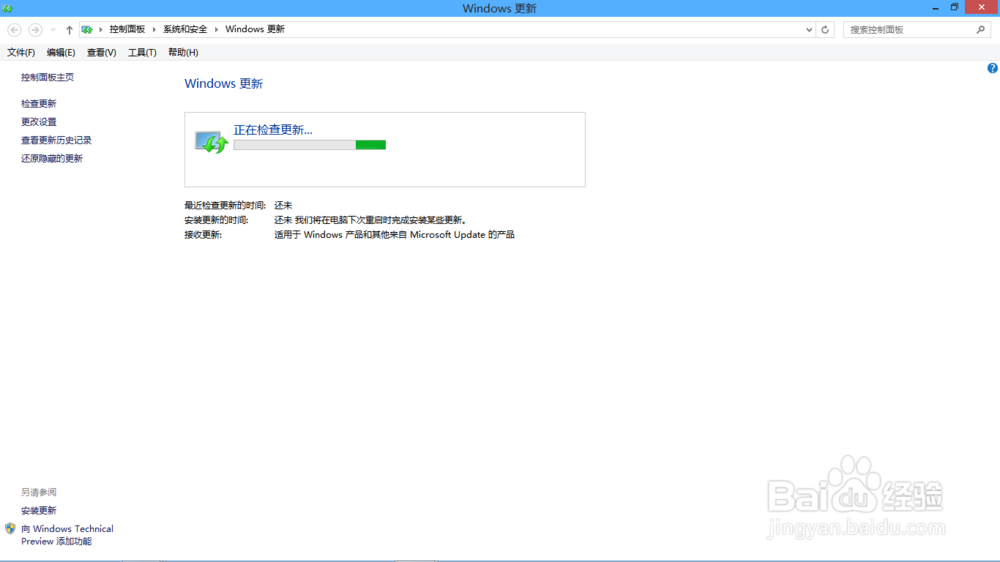Click the 检查更新 link
1000x562 pixels.
tap(38, 103)
